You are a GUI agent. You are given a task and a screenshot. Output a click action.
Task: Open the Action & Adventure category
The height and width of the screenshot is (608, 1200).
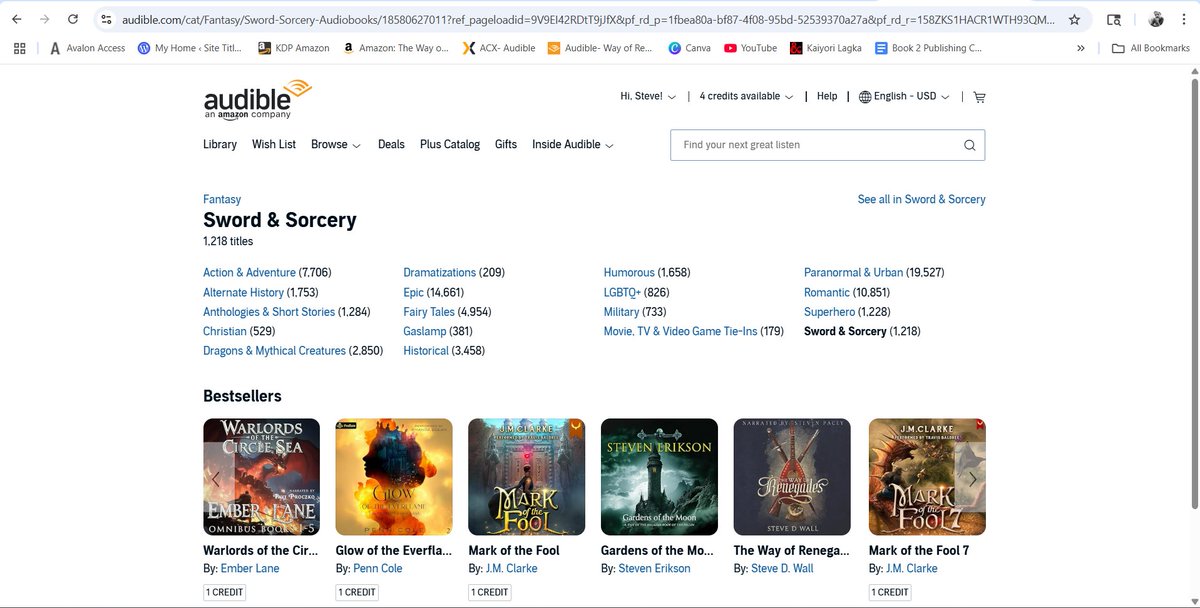(x=249, y=272)
